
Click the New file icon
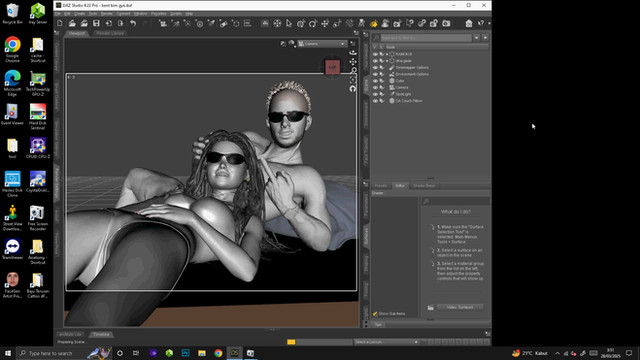(60, 23)
